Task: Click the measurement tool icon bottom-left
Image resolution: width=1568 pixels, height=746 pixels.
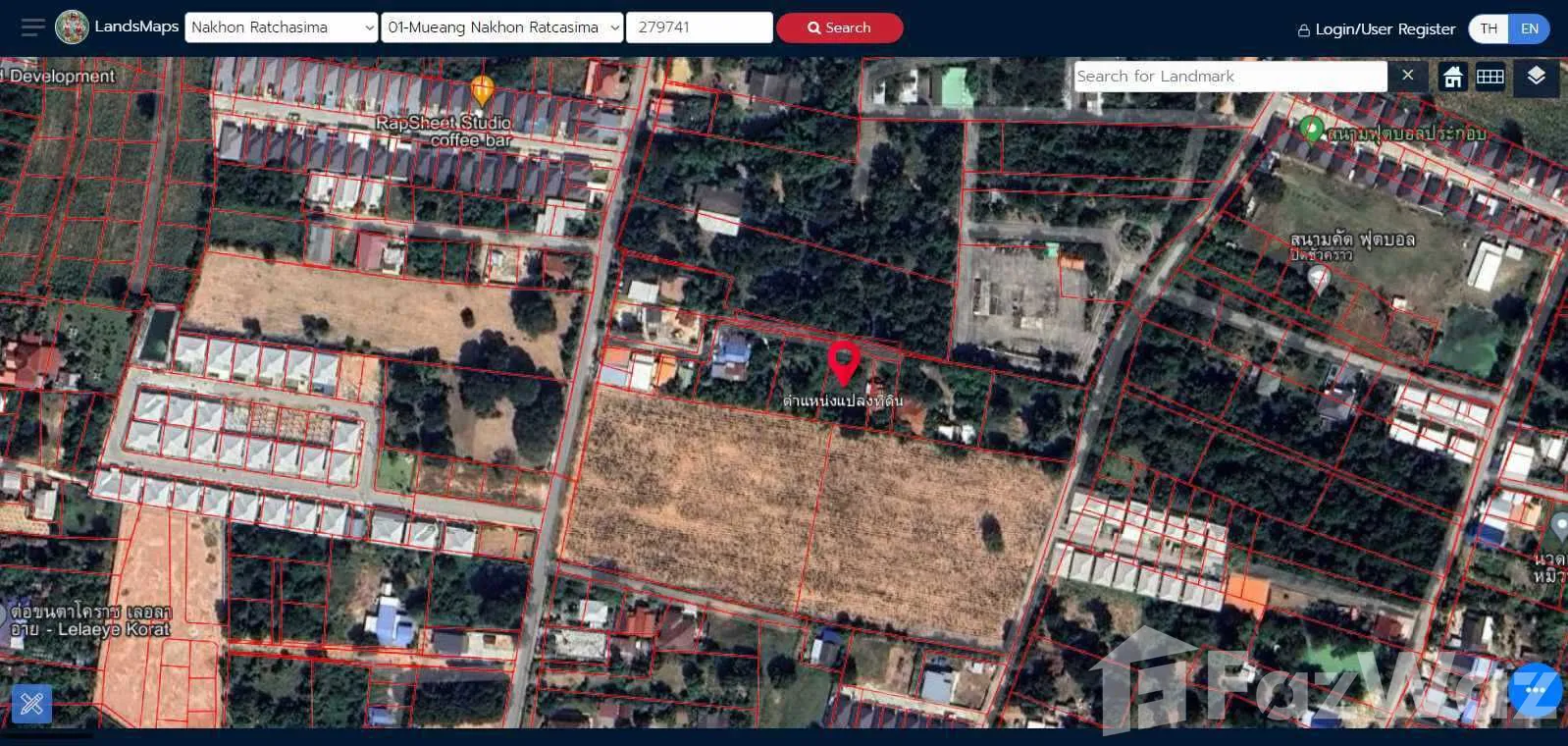Action: point(31,703)
